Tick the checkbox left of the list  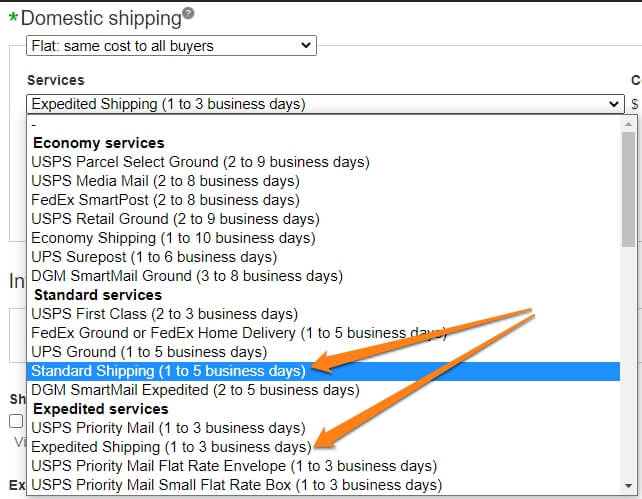(16, 421)
